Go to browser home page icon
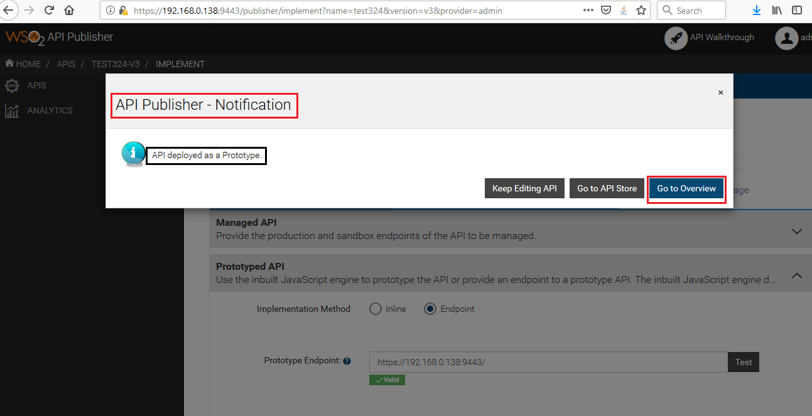This screenshot has height=416, width=812. [x=69, y=10]
